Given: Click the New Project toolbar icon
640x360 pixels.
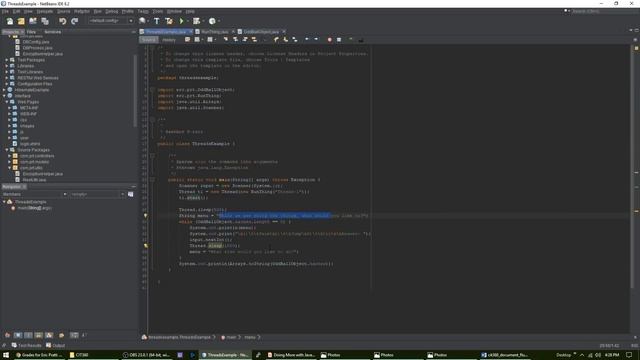Looking at the screenshot, I should (x=21, y=21).
